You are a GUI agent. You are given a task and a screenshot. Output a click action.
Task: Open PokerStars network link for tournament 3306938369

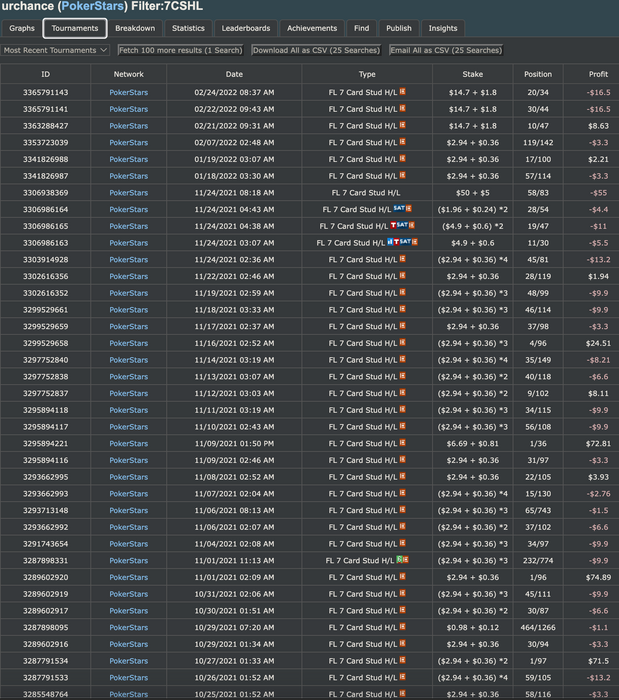point(129,193)
